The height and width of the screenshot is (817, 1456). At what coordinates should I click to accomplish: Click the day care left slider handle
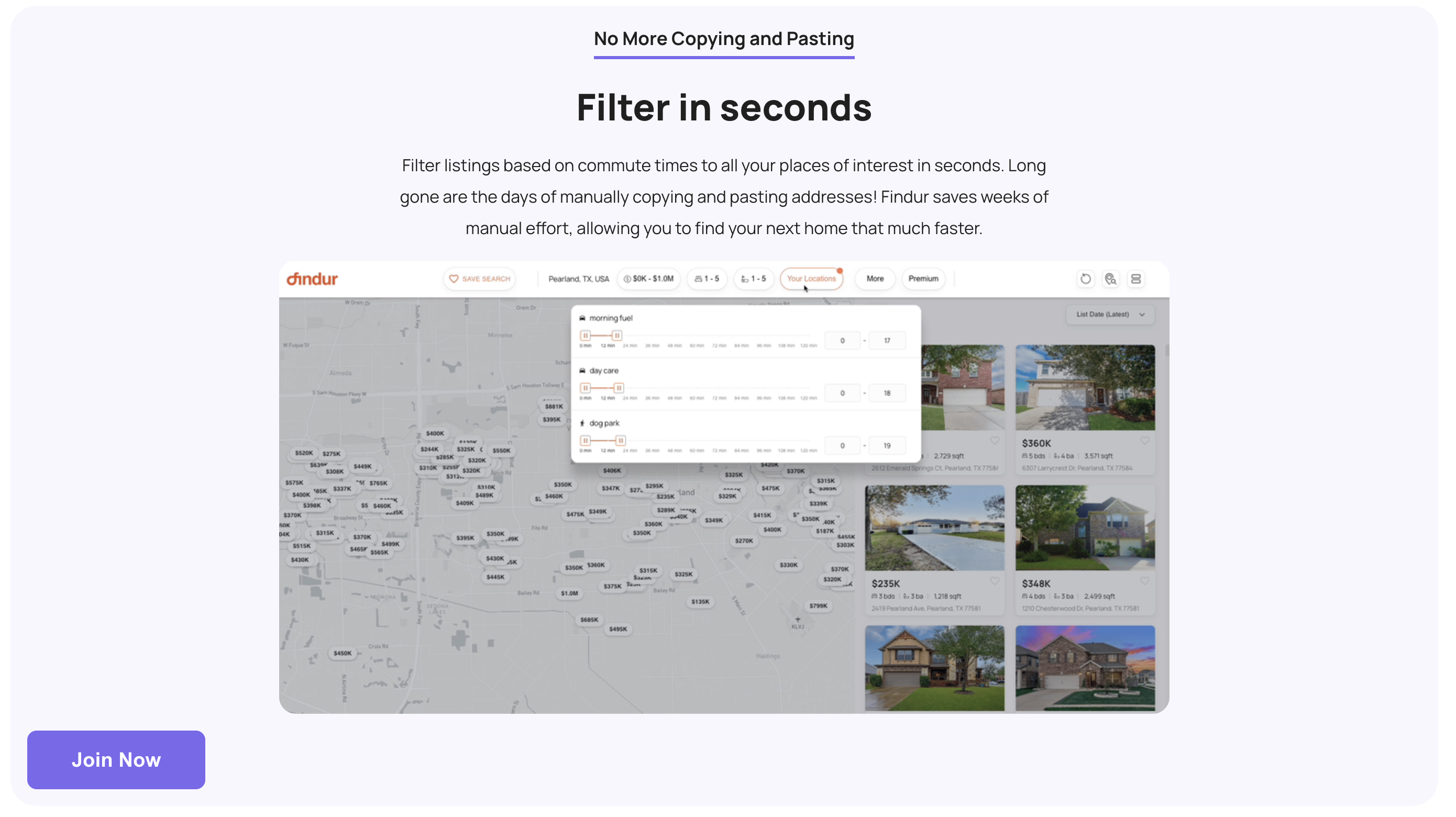(586, 388)
